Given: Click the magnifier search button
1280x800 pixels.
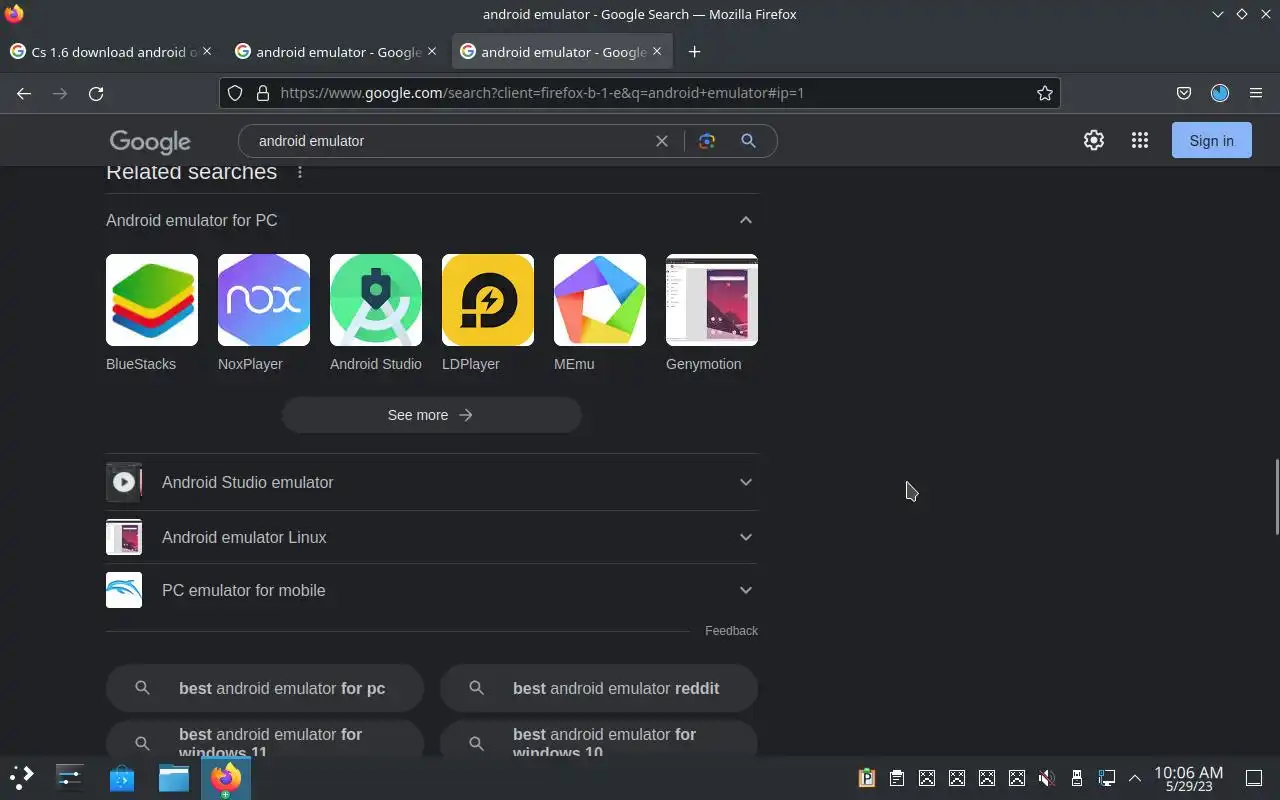Looking at the screenshot, I should [748, 141].
